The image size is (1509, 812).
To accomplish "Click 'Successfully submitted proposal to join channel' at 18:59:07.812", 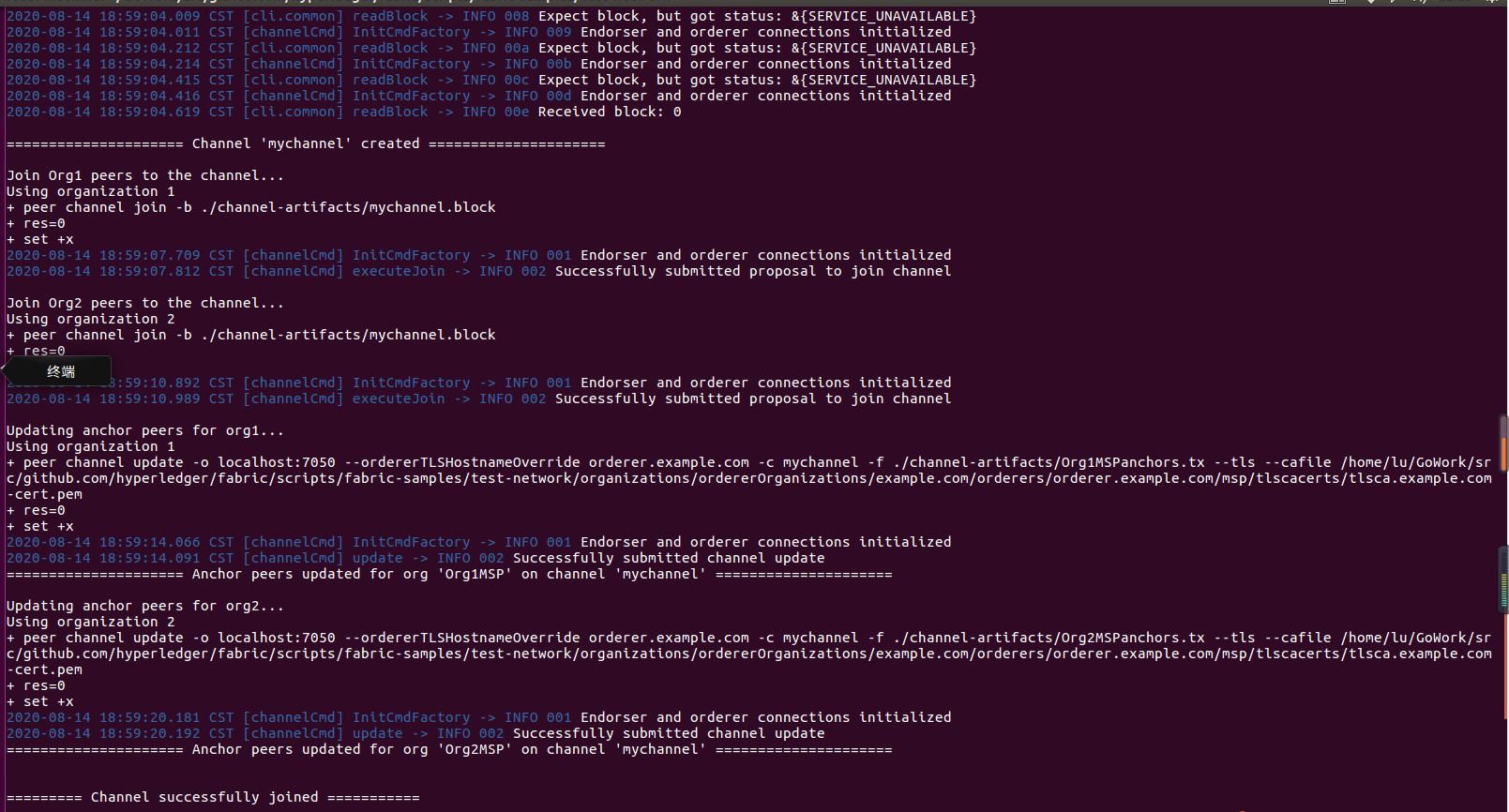I will [x=753, y=271].
